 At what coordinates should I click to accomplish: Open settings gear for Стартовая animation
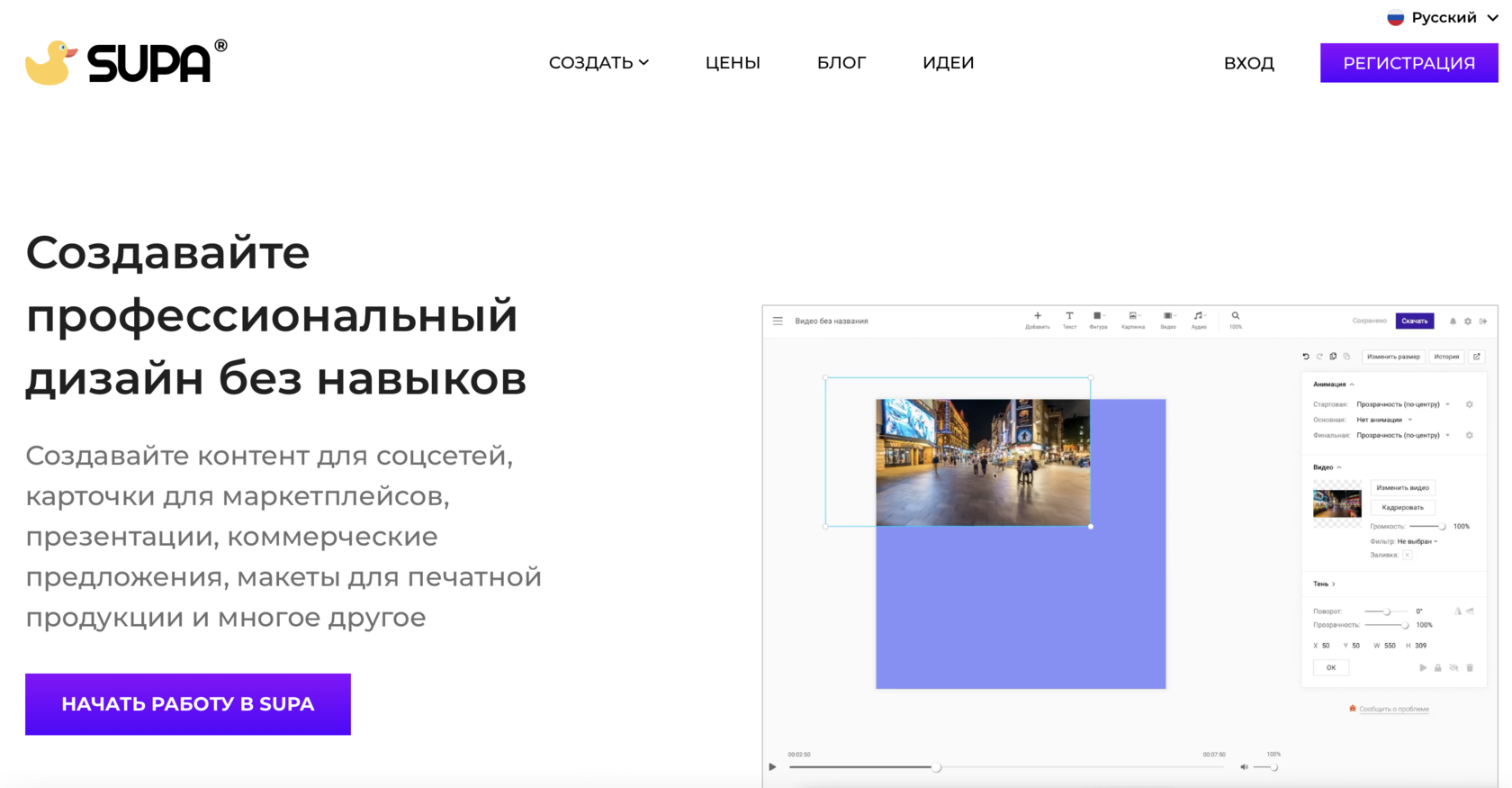[1470, 404]
